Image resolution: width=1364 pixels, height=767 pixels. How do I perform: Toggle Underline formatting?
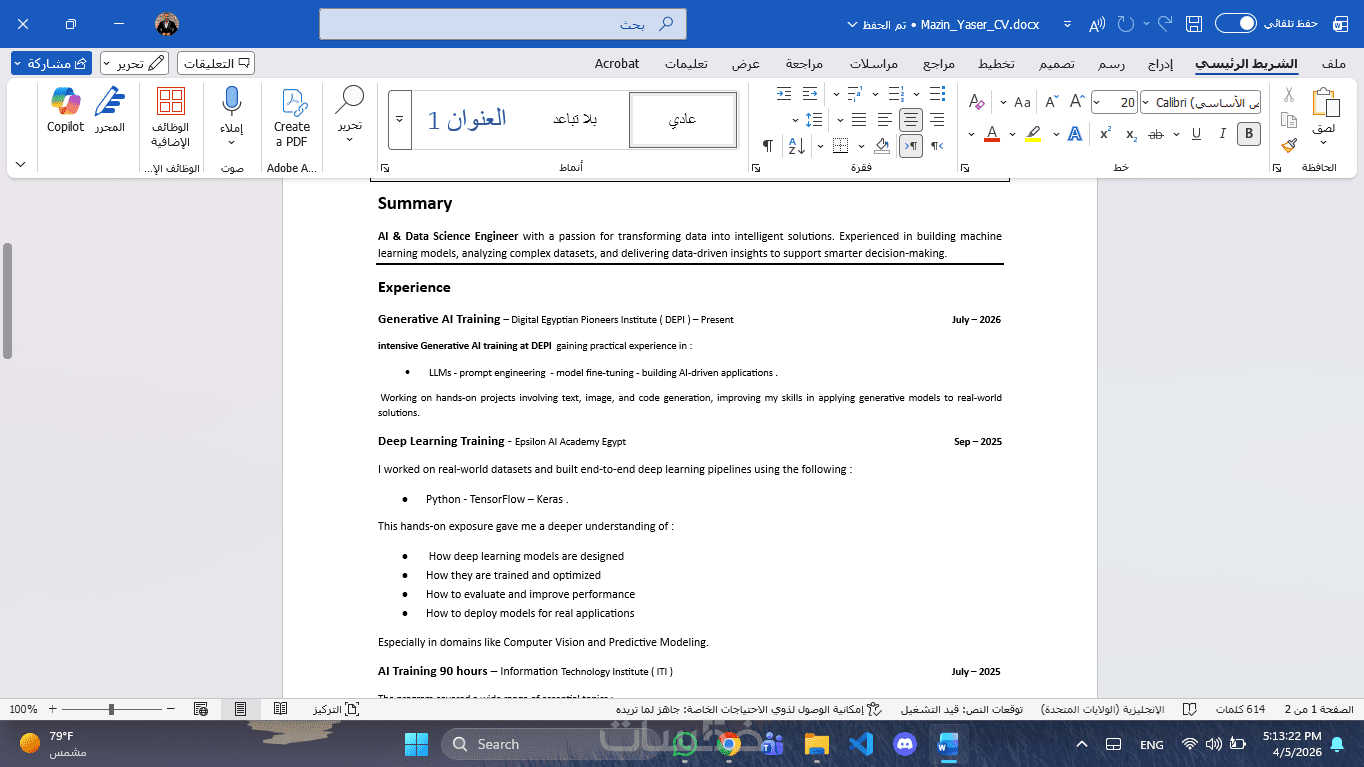click(1196, 134)
